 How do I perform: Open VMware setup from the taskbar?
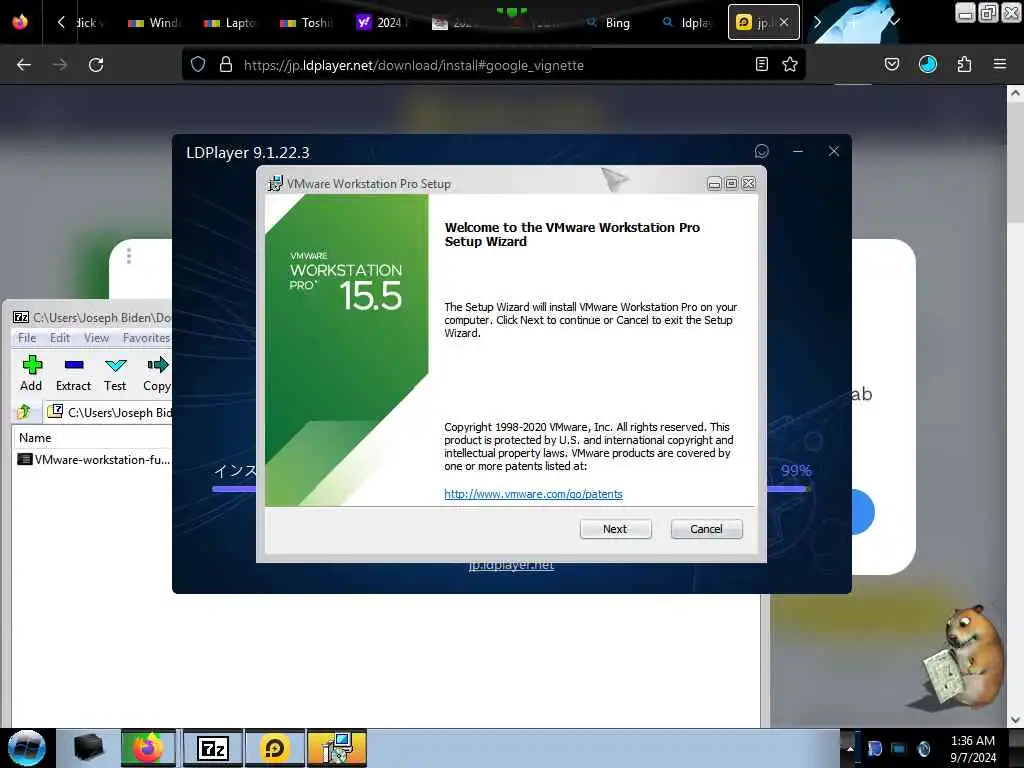(337, 748)
